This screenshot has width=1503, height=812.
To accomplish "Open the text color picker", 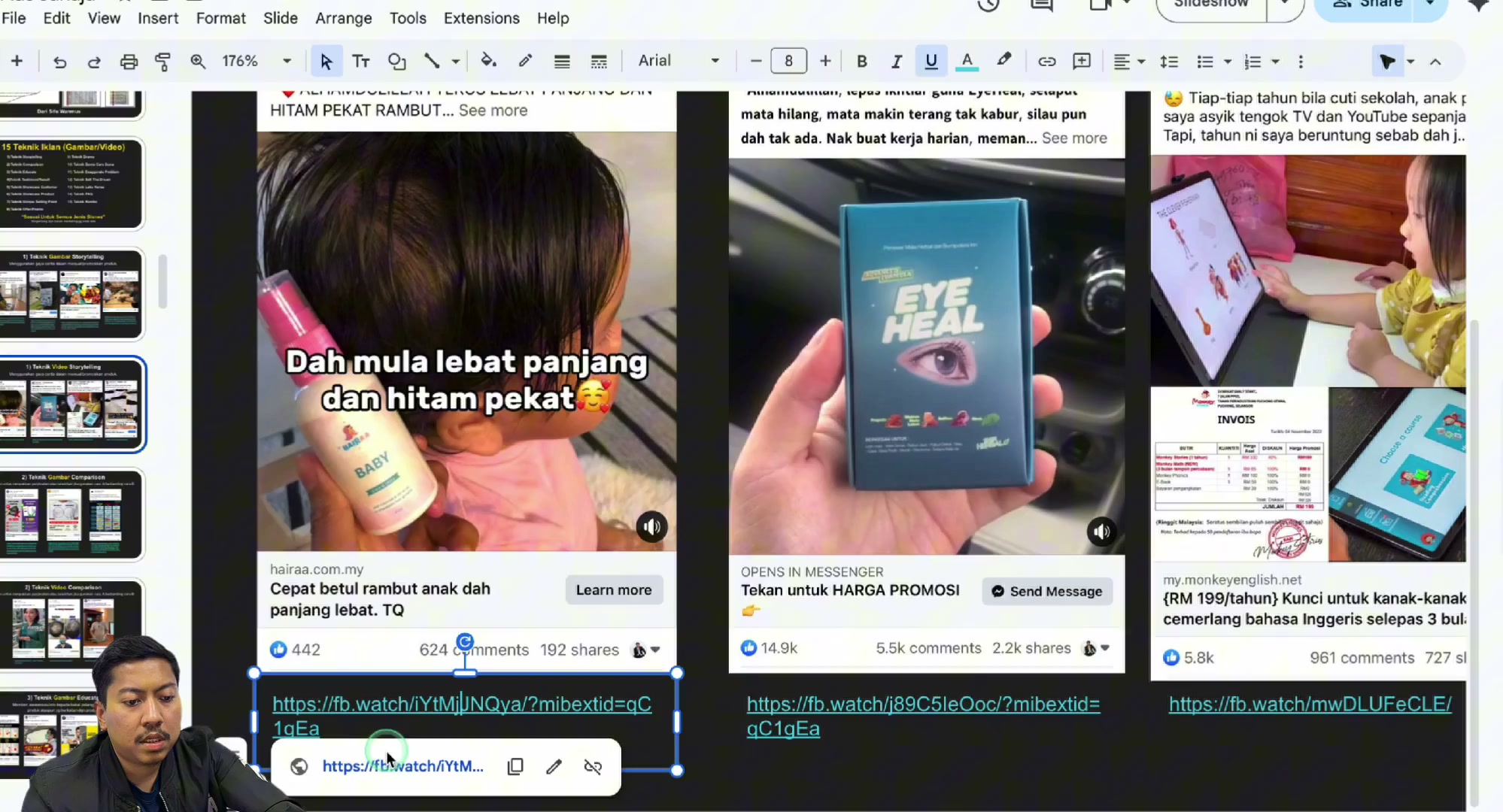I will [967, 61].
